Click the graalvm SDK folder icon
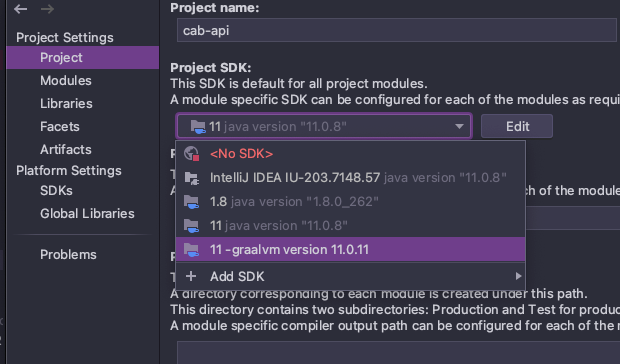Viewport: 620px width, 364px height. point(192,249)
